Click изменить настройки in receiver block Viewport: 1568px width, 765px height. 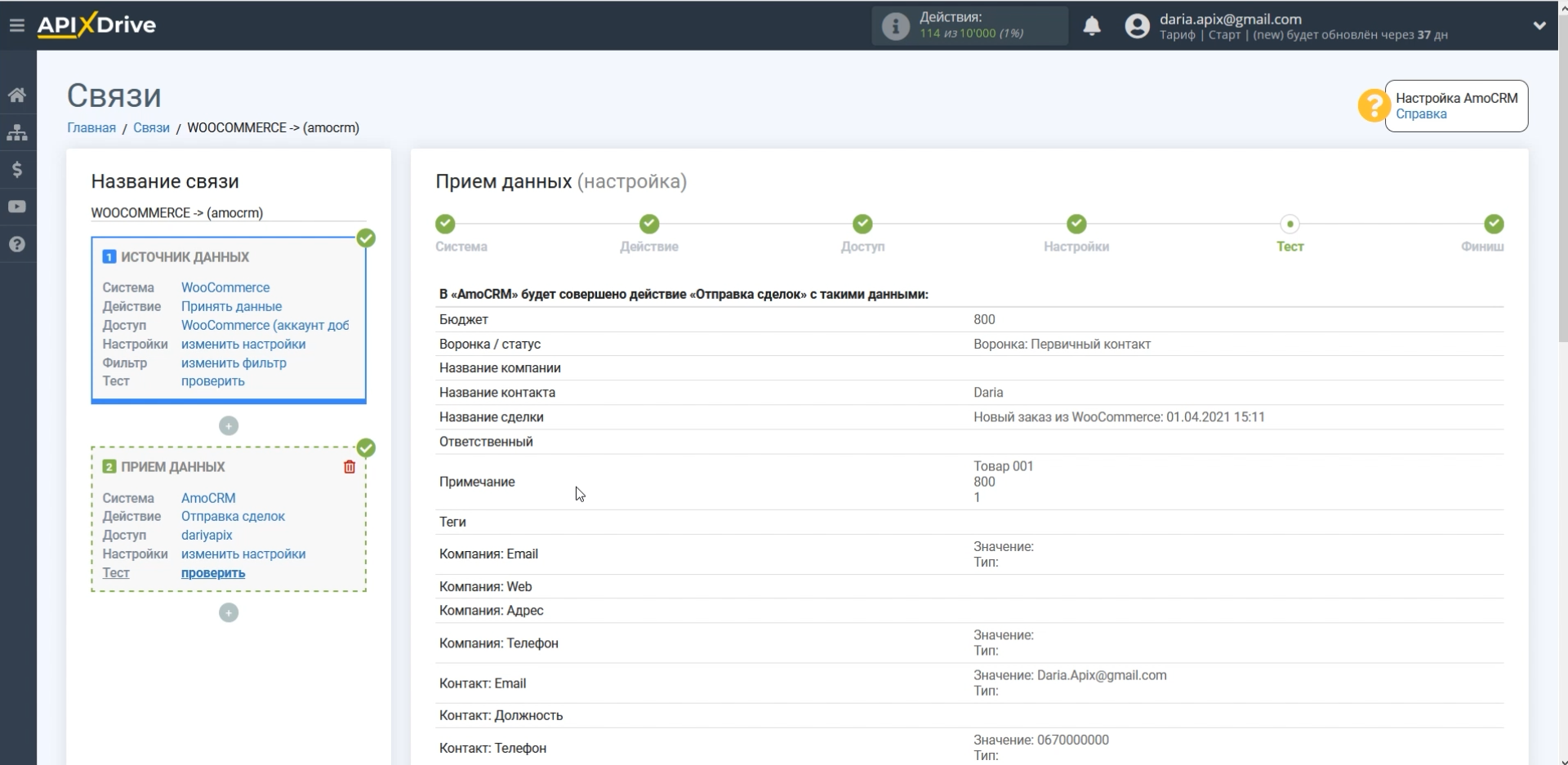(x=243, y=554)
